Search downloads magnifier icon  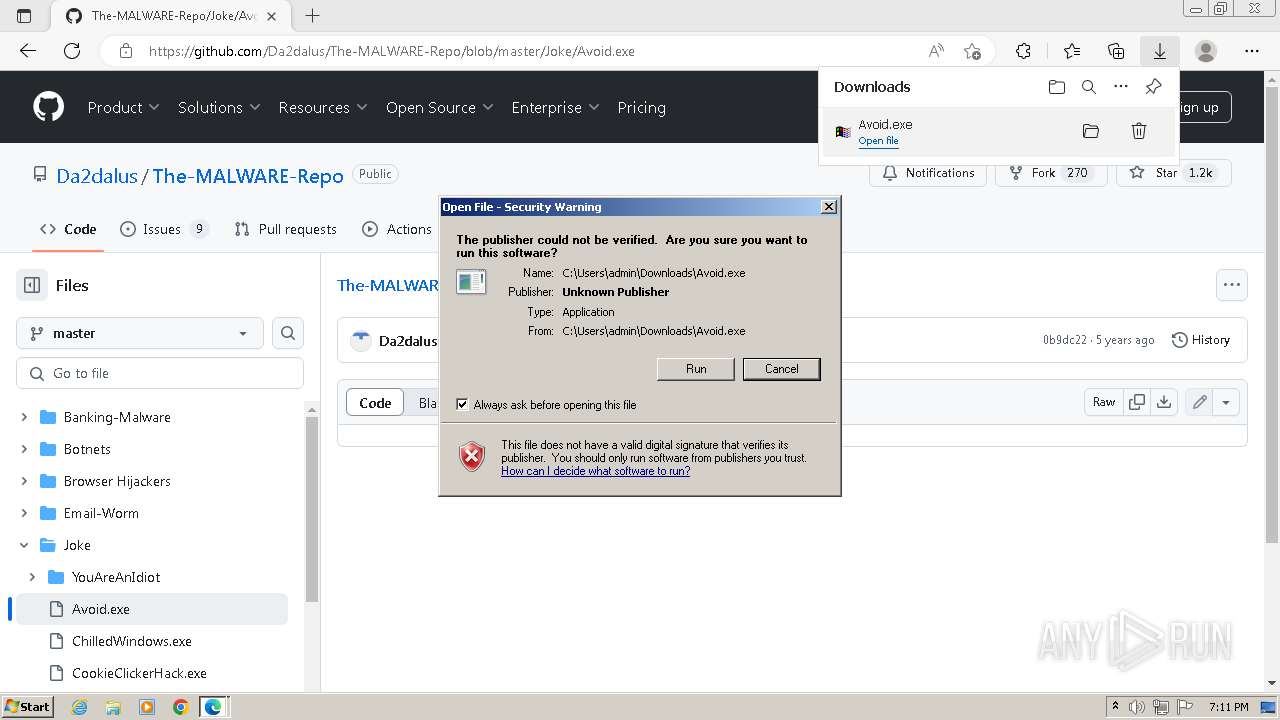1089,87
